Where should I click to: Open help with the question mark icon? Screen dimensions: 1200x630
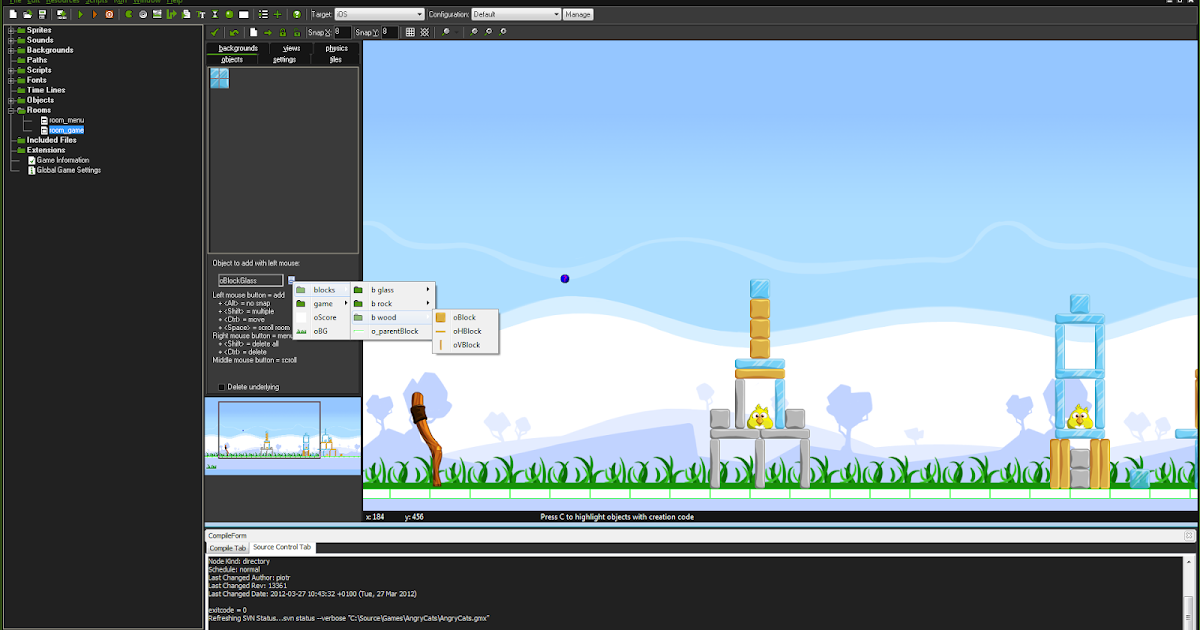coord(297,15)
